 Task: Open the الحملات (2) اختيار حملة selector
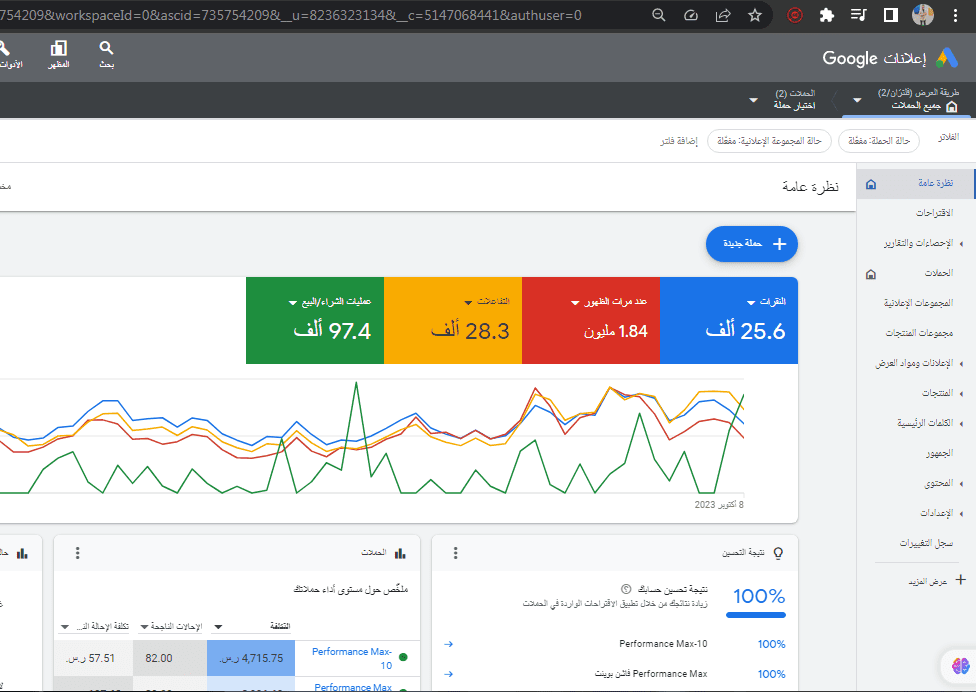point(795,101)
